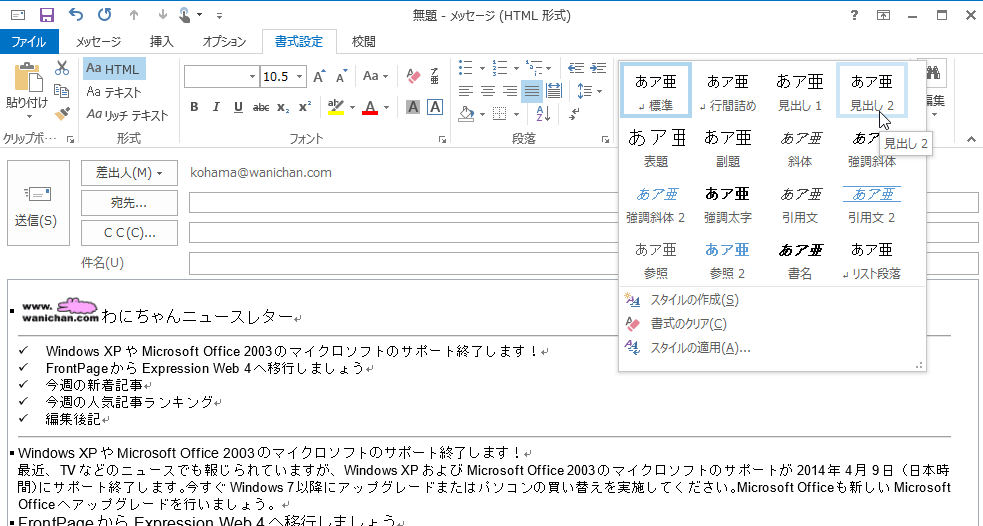Open the line spacing dropdown
983x526 pixels.
pos(589,92)
